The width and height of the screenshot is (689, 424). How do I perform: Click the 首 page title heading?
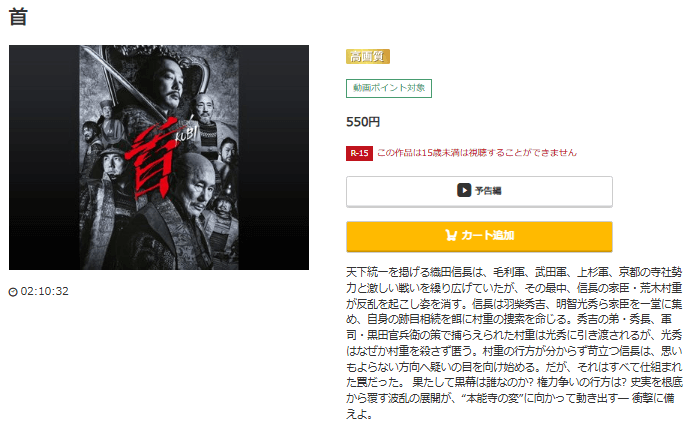click(x=18, y=17)
